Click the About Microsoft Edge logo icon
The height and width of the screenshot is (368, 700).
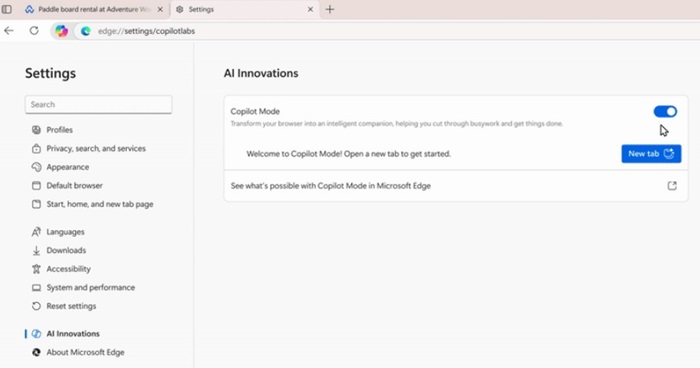(36, 352)
